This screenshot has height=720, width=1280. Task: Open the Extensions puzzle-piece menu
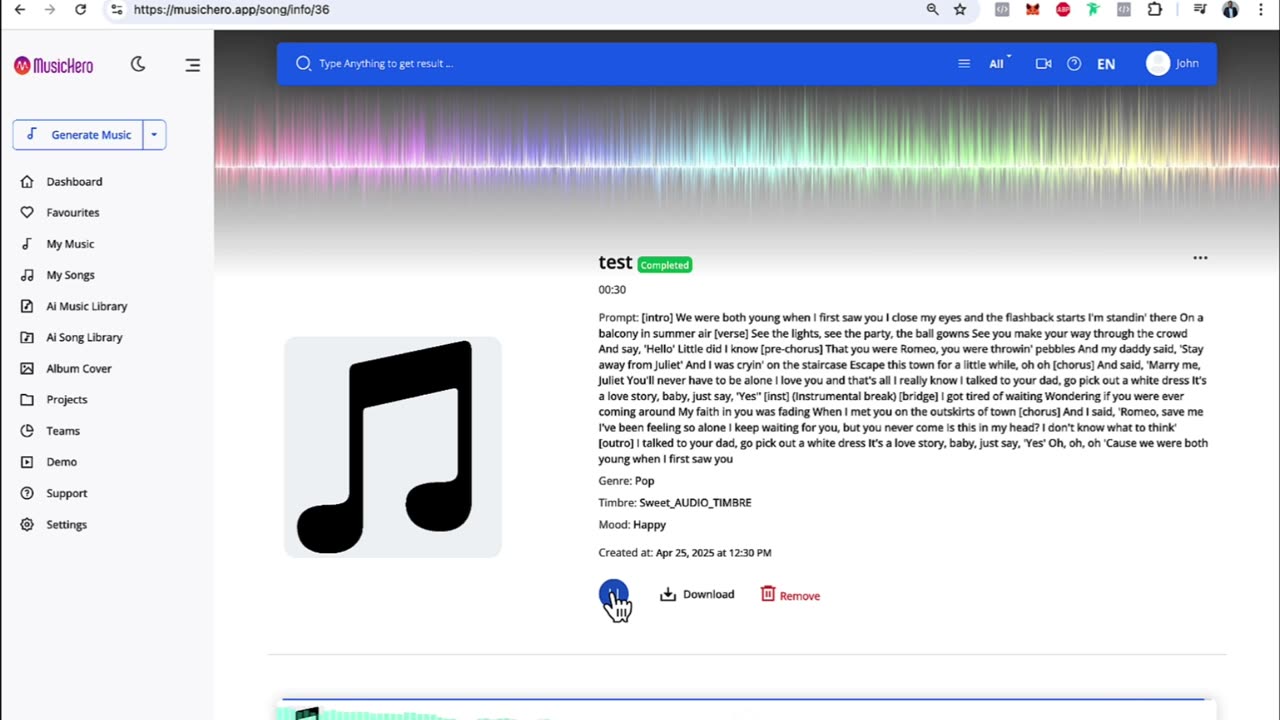point(1155,9)
